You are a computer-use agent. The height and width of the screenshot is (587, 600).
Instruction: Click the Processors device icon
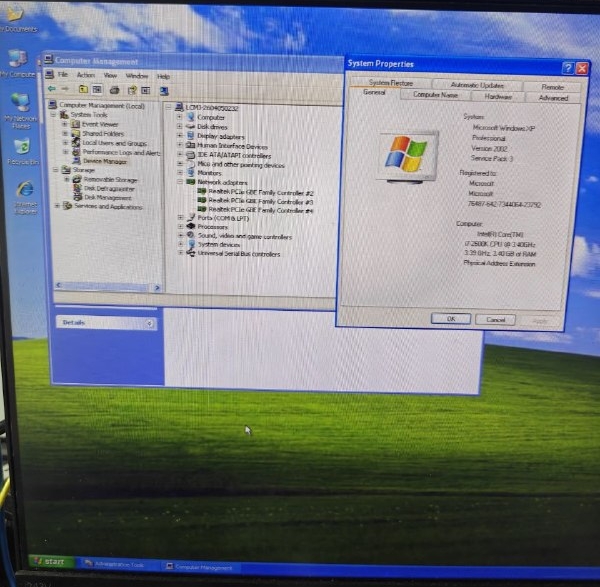coord(191,226)
